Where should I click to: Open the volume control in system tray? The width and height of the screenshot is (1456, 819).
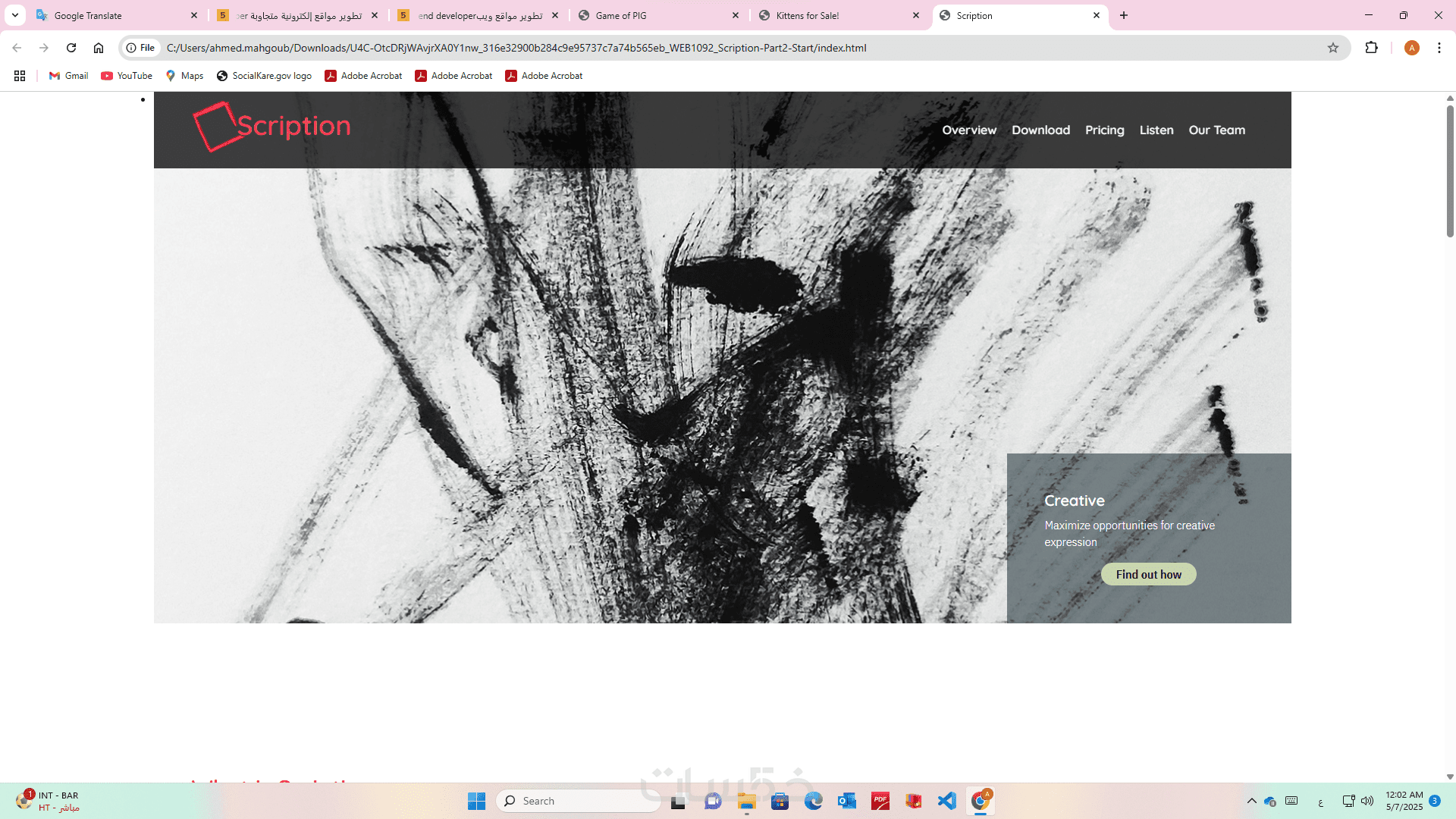point(1367,801)
